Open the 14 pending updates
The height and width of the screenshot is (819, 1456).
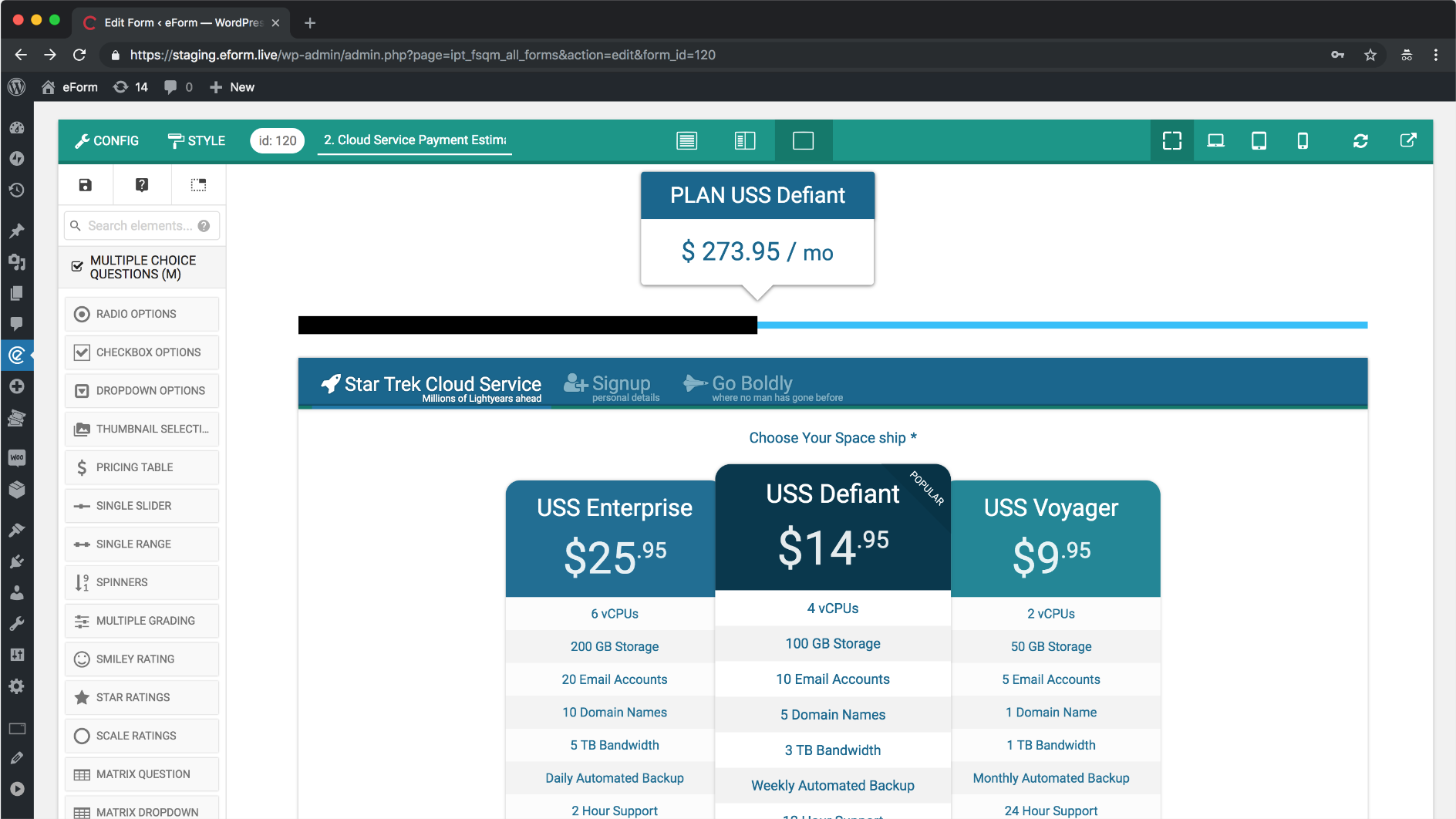[x=130, y=87]
